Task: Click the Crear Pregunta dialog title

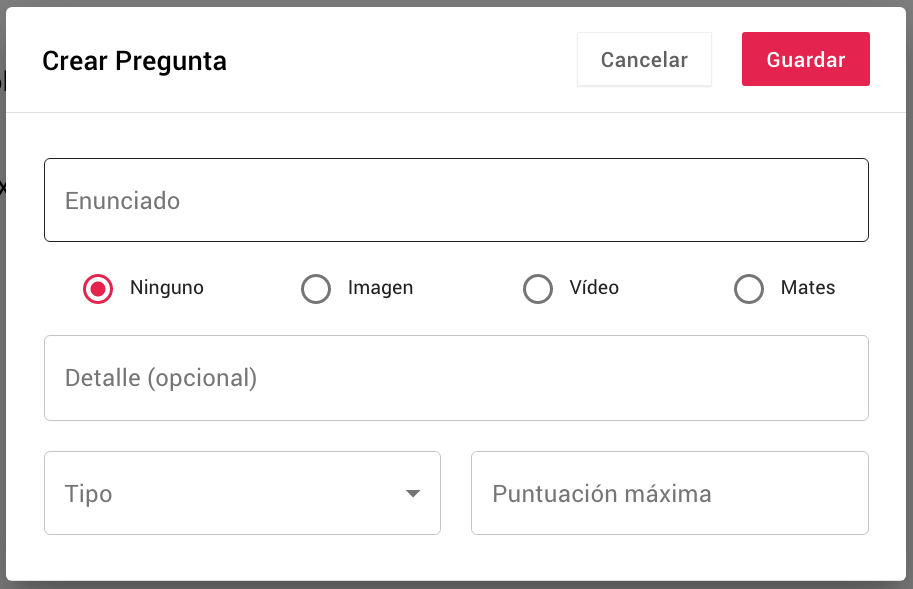Action: [x=135, y=61]
